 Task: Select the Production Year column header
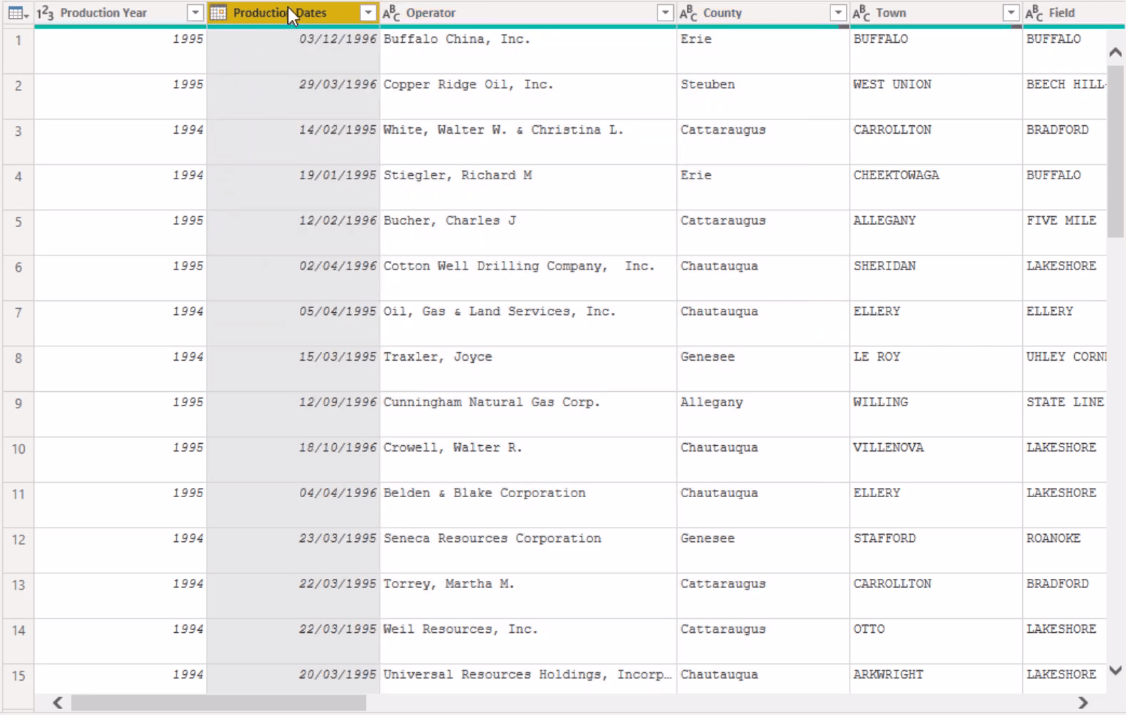tap(121, 13)
